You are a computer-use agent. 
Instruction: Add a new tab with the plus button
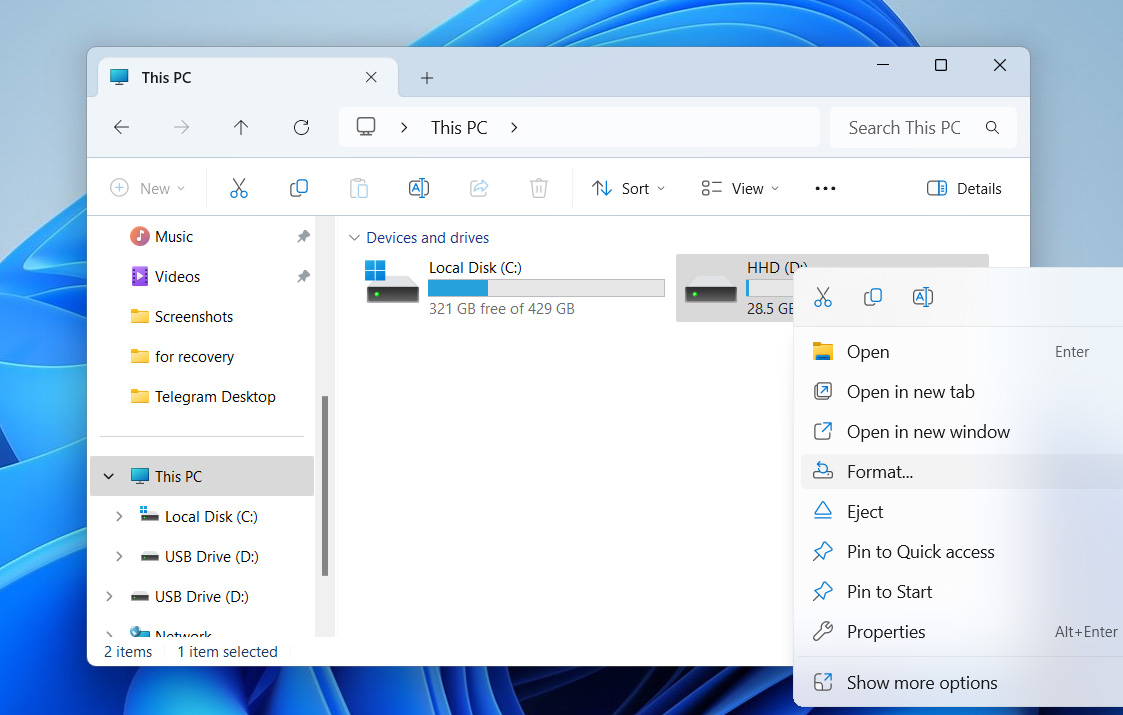[x=427, y=77]
